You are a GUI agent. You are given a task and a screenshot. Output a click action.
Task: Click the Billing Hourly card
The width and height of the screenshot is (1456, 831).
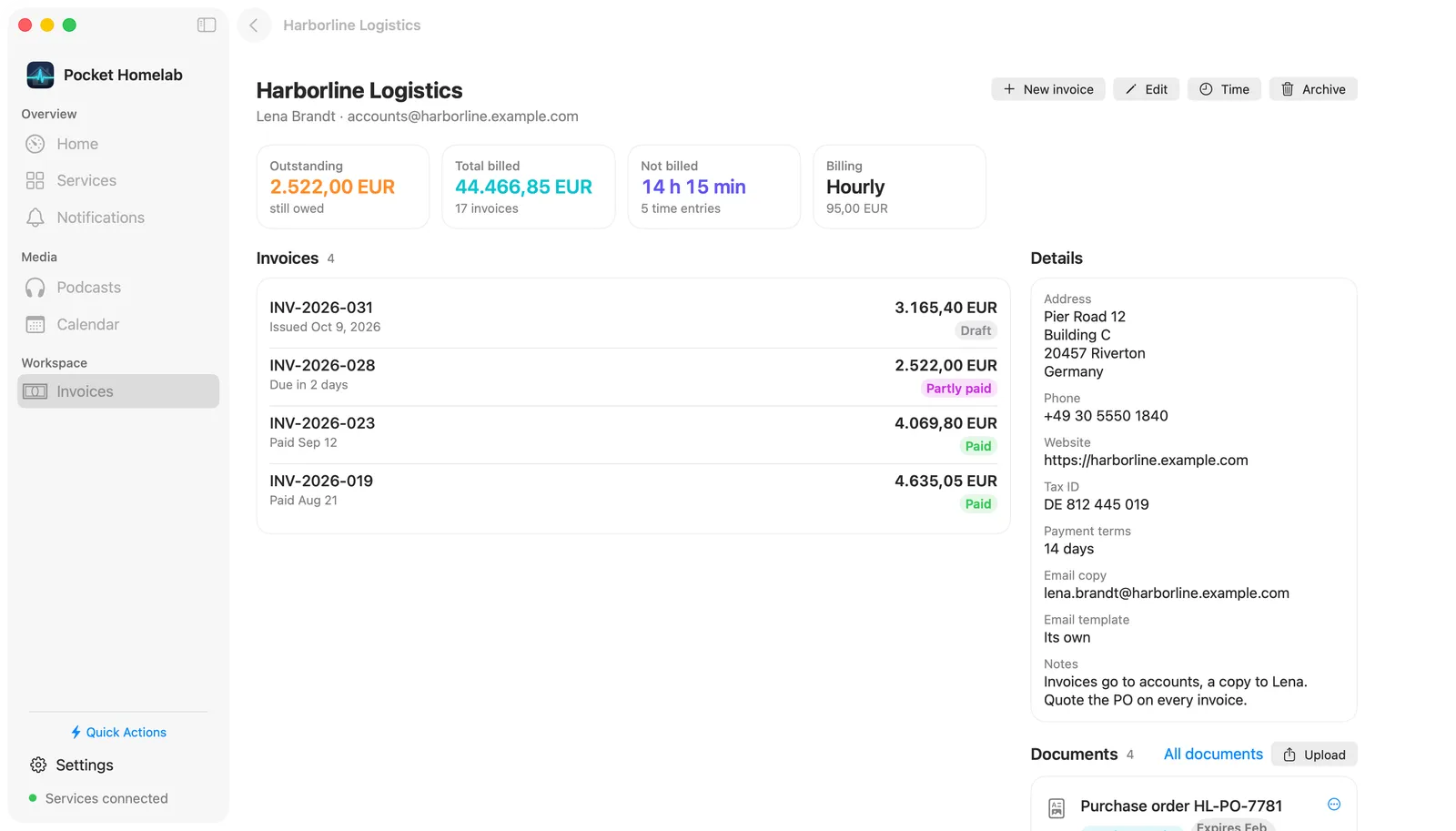click(899, 187)
